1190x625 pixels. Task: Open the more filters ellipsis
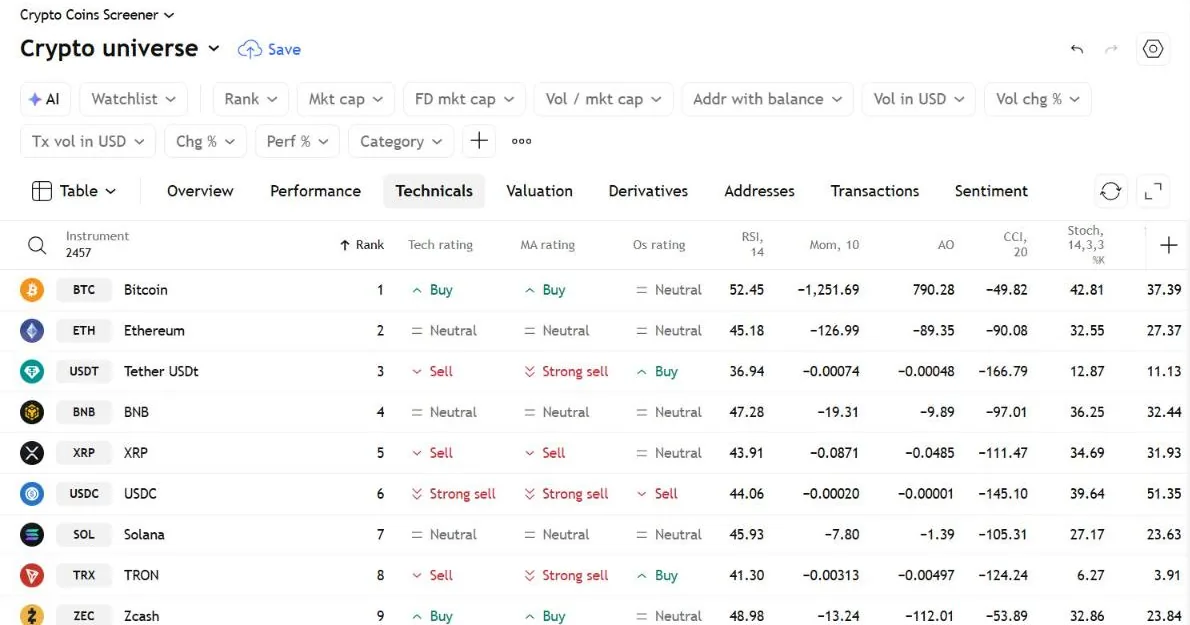pyautogui.click(x=521, y=141)
